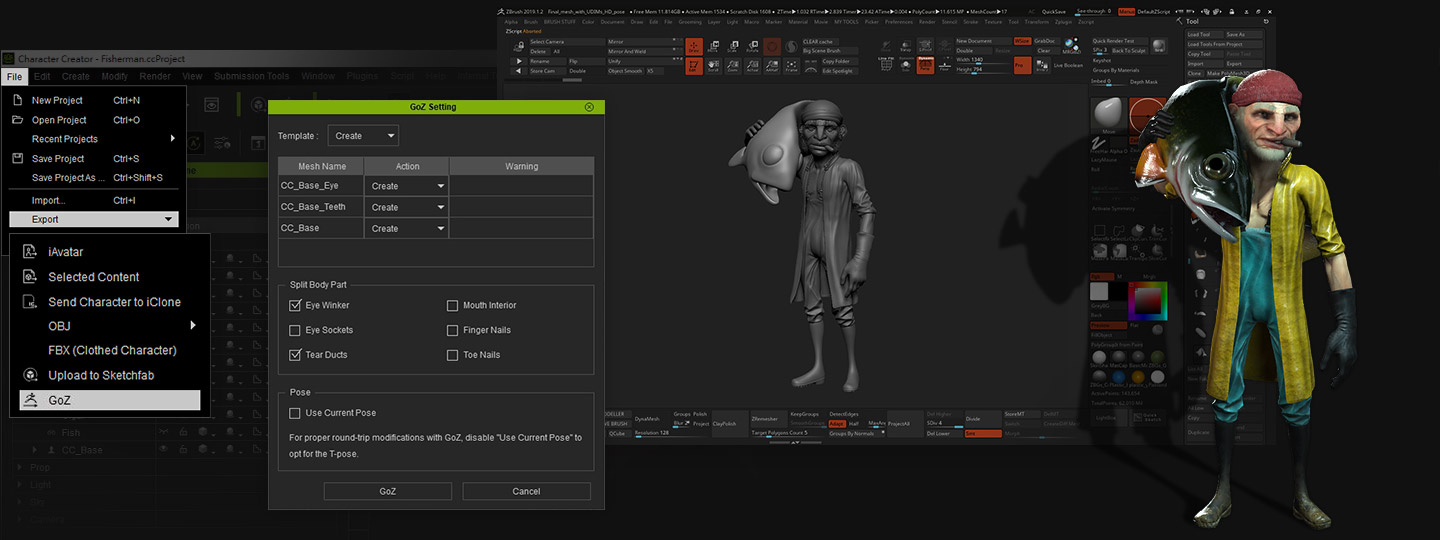Toggle the WSize button in ZBrush
This screenshot has width=1440, height=540.
(x=1023, y=41)
